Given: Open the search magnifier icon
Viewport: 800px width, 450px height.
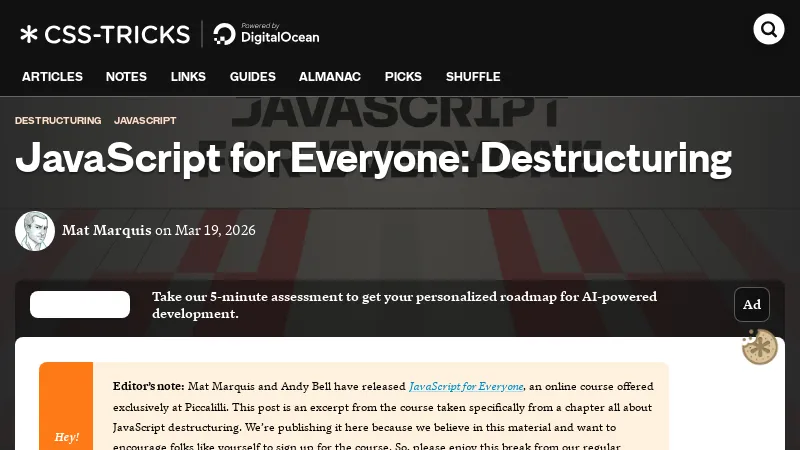Looking at the screenshot, I should 768,30.
